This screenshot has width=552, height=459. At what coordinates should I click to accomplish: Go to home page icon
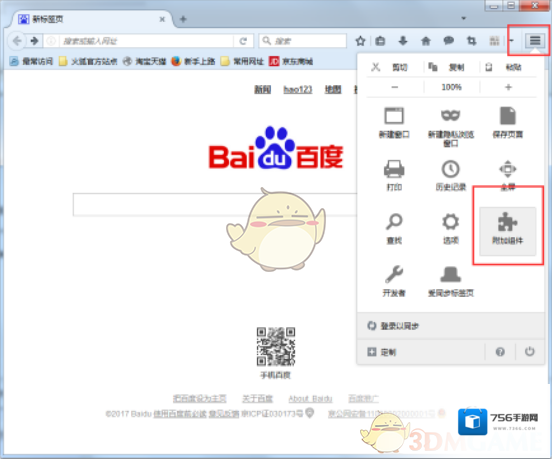point(426,41)
